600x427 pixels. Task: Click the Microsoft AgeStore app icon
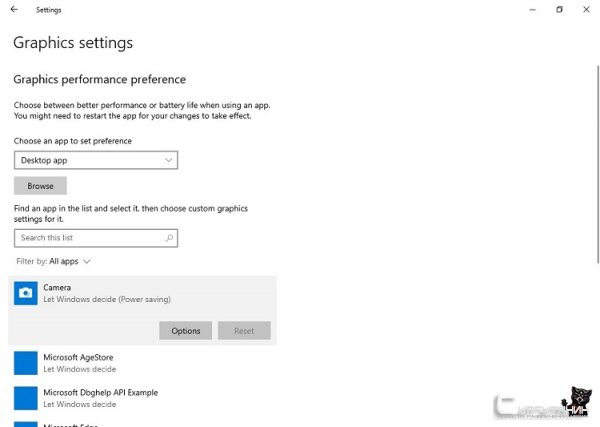(x=26, y=363)
